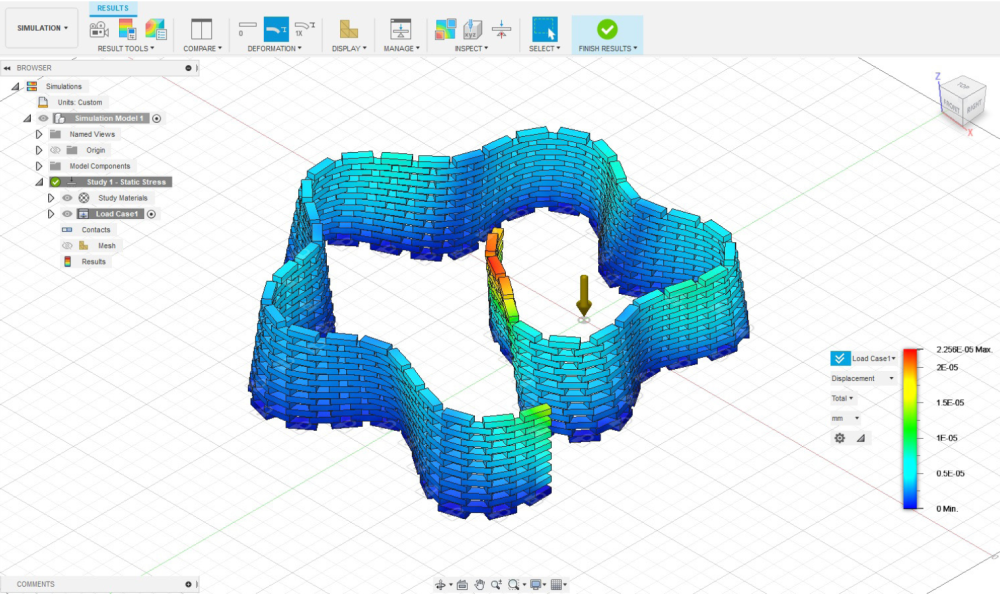Expand the Study Materials node
Image resolution: width=1000 pixels, height=596 pixels.
pos(51,198)
